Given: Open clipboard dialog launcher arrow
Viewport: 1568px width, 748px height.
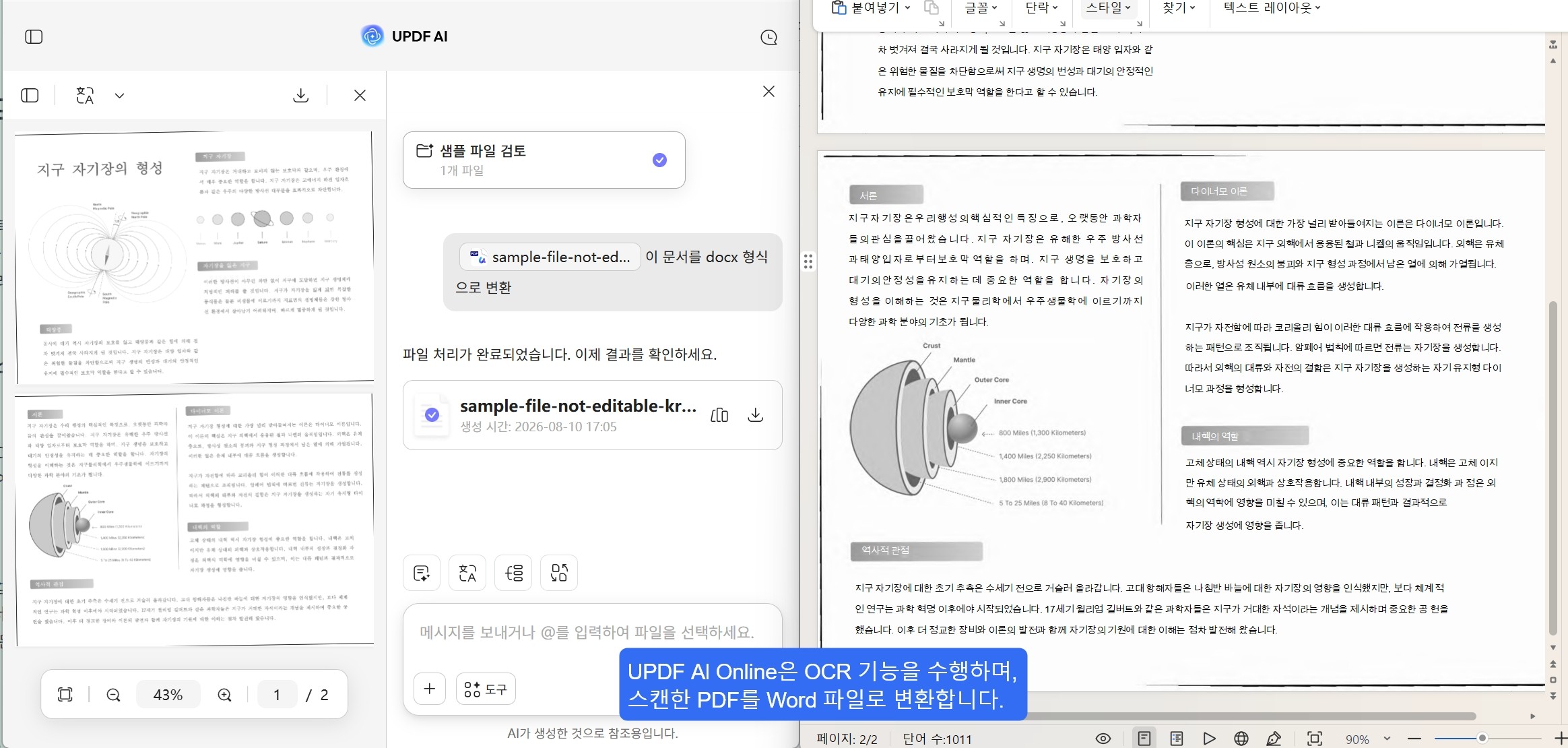Looking at the screenshot, I should click(942, 24).
